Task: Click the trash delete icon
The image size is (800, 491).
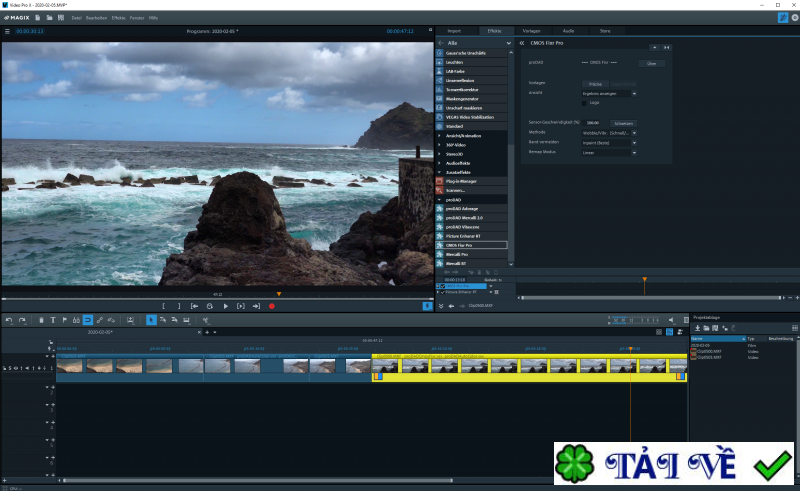Action: [41, 320]
